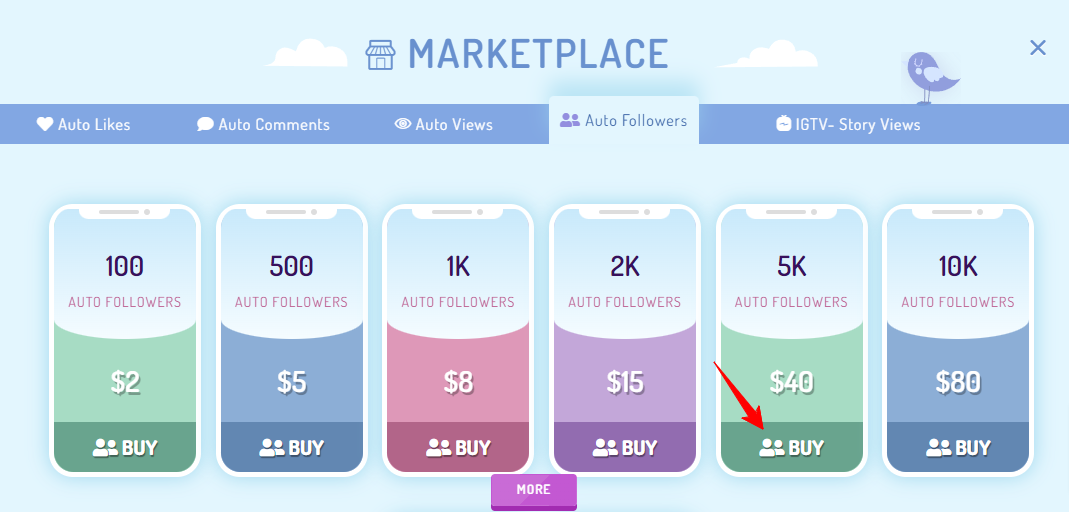Switch to IGTV- Story Views tab
Viewport: 1069px width, 512px height.
coord(848,124)
